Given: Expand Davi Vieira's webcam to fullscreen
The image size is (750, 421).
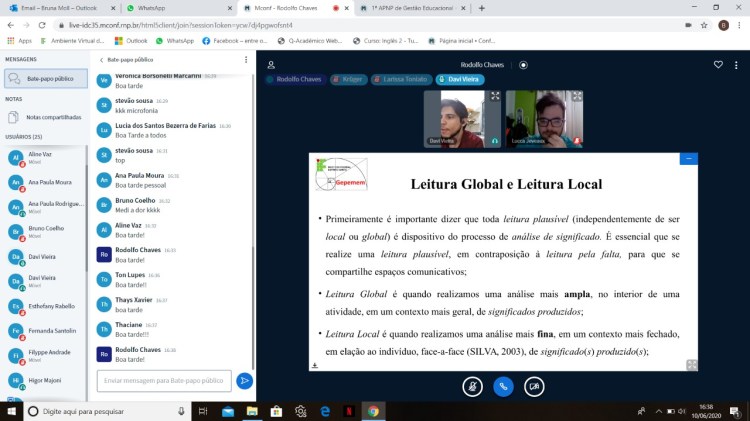Looking at the screenshot, I should point(495,96).
